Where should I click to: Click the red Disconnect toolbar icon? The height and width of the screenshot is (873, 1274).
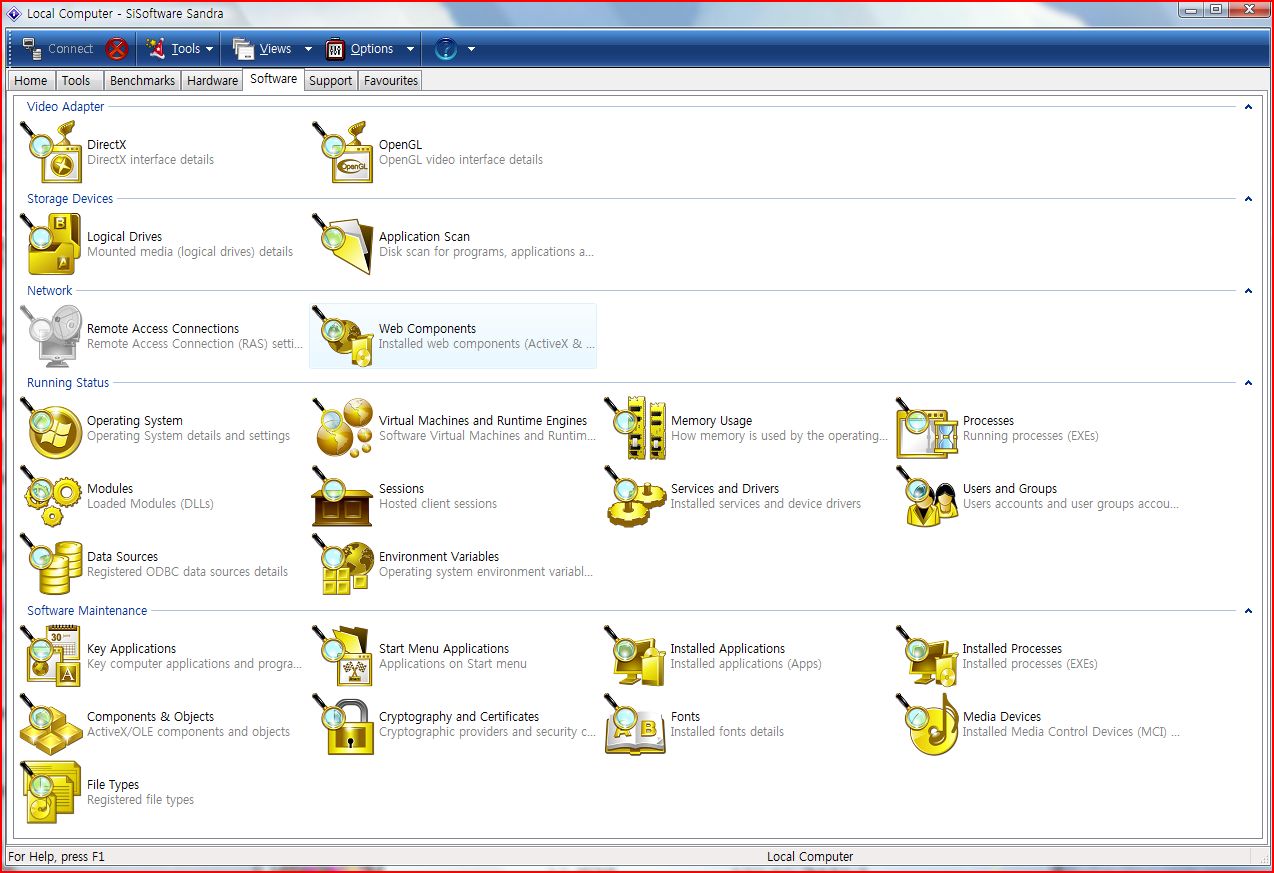(117, 49)
